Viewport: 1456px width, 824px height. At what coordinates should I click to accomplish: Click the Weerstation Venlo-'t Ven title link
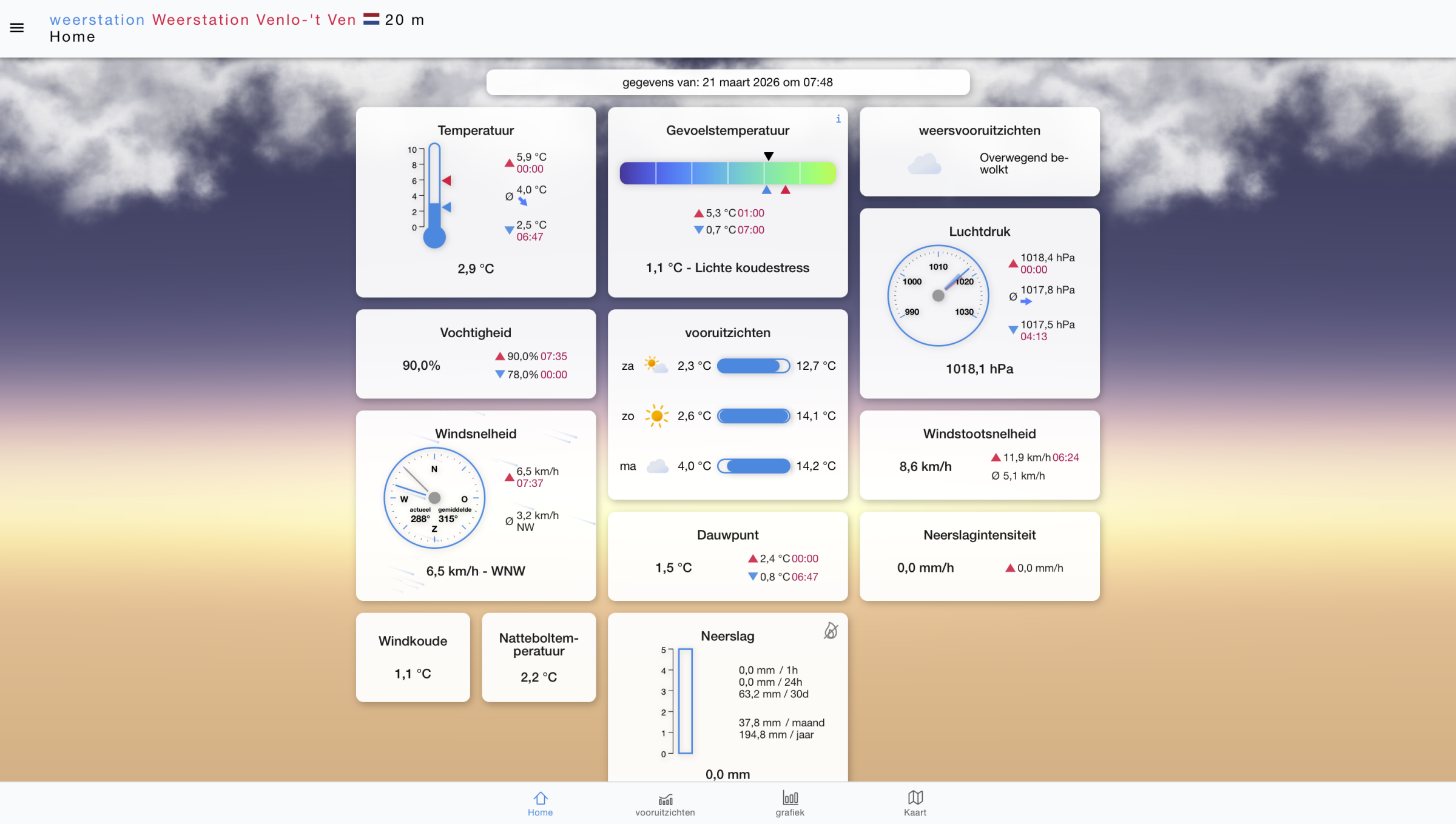tap(254, 20)
